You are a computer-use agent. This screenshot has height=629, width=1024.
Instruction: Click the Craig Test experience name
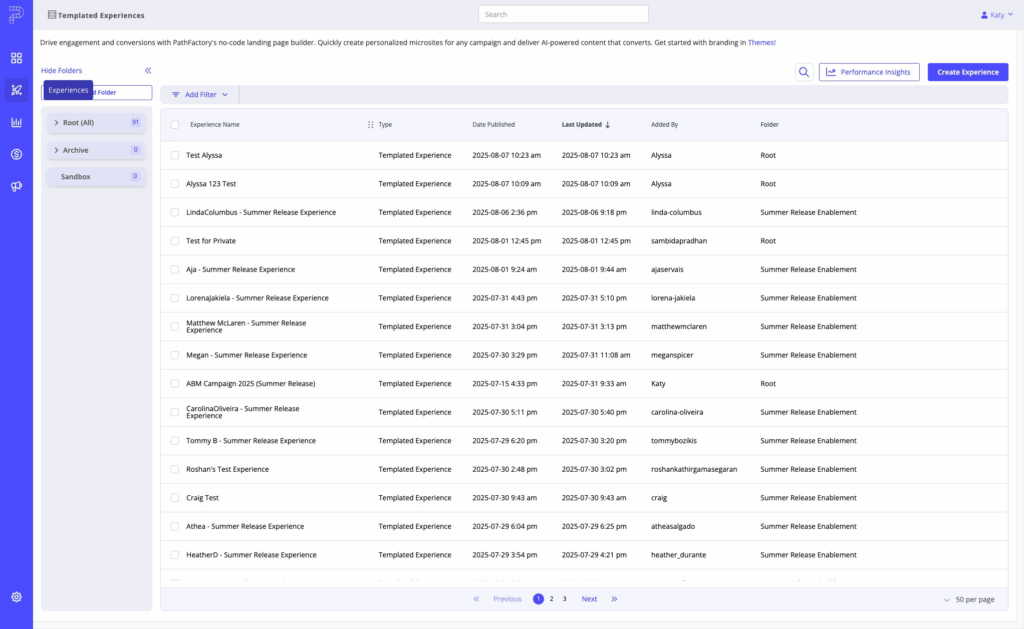tap(202, 498)
